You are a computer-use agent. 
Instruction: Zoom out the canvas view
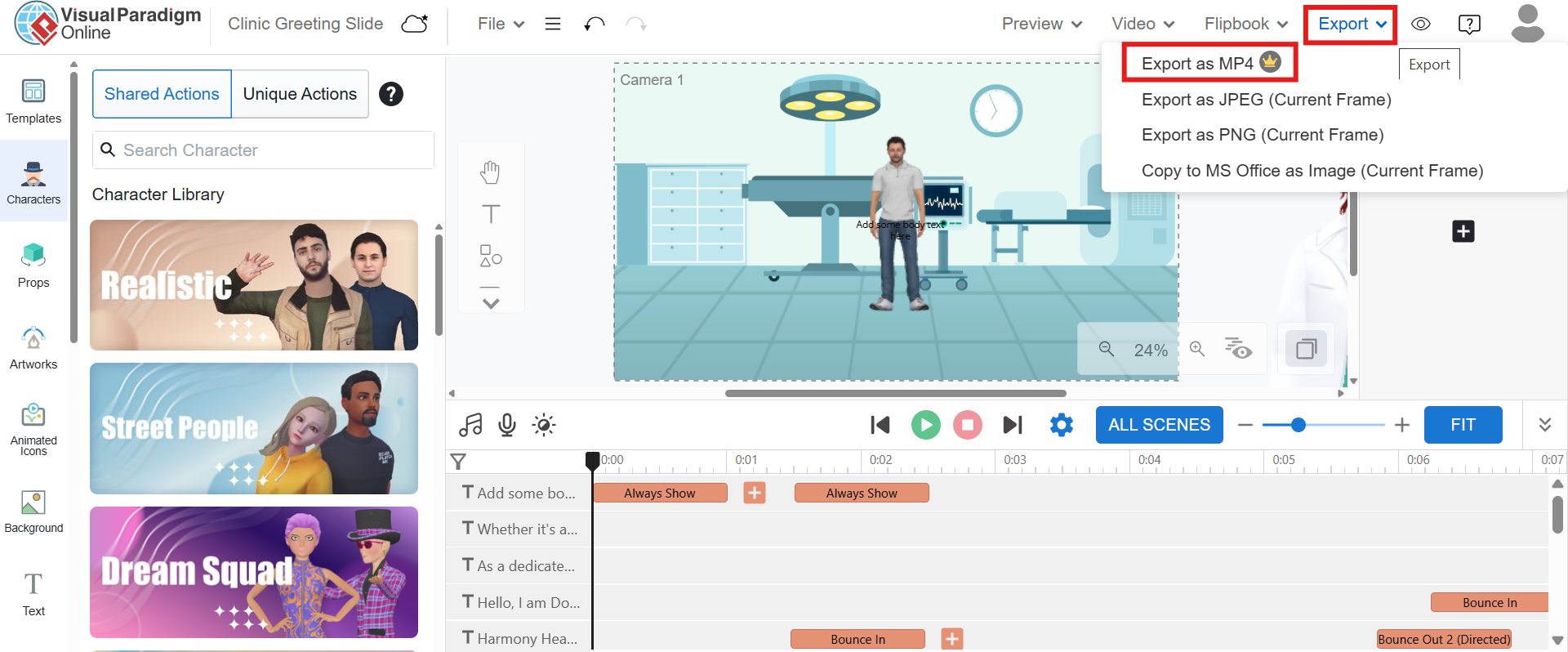(x=1107, y=349)
